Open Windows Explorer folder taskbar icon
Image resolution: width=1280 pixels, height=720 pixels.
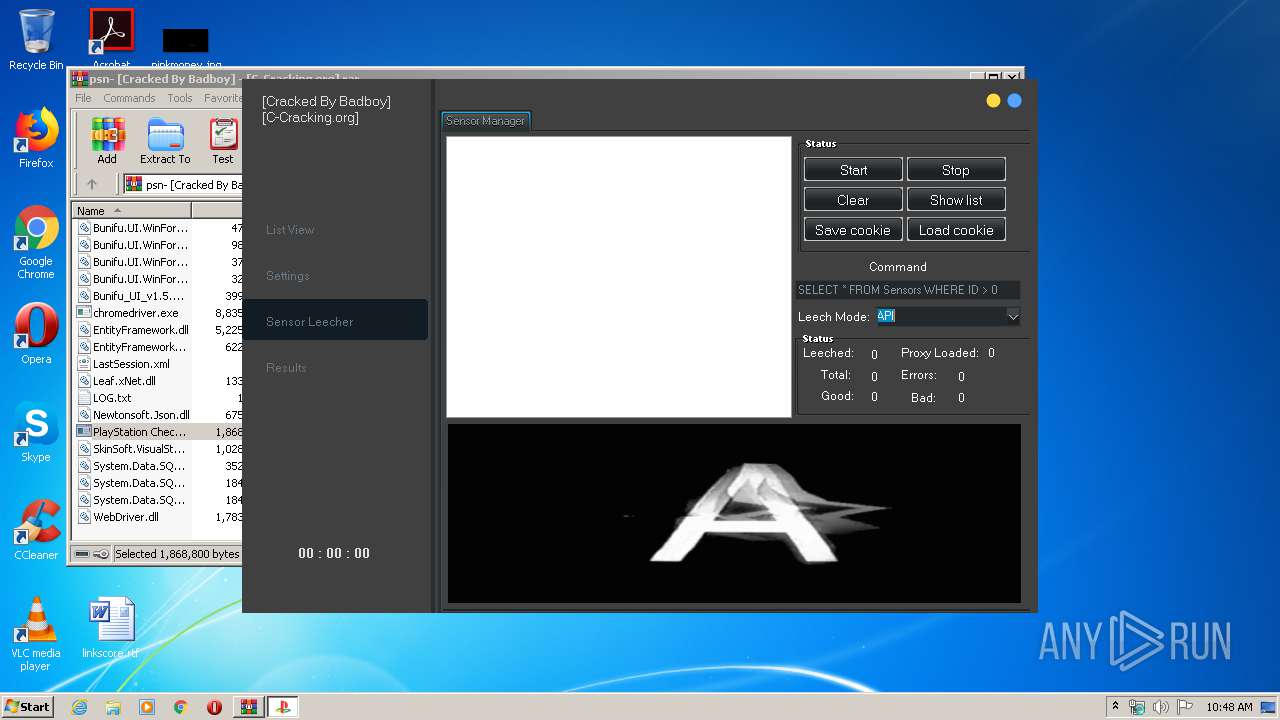(113, 707)
